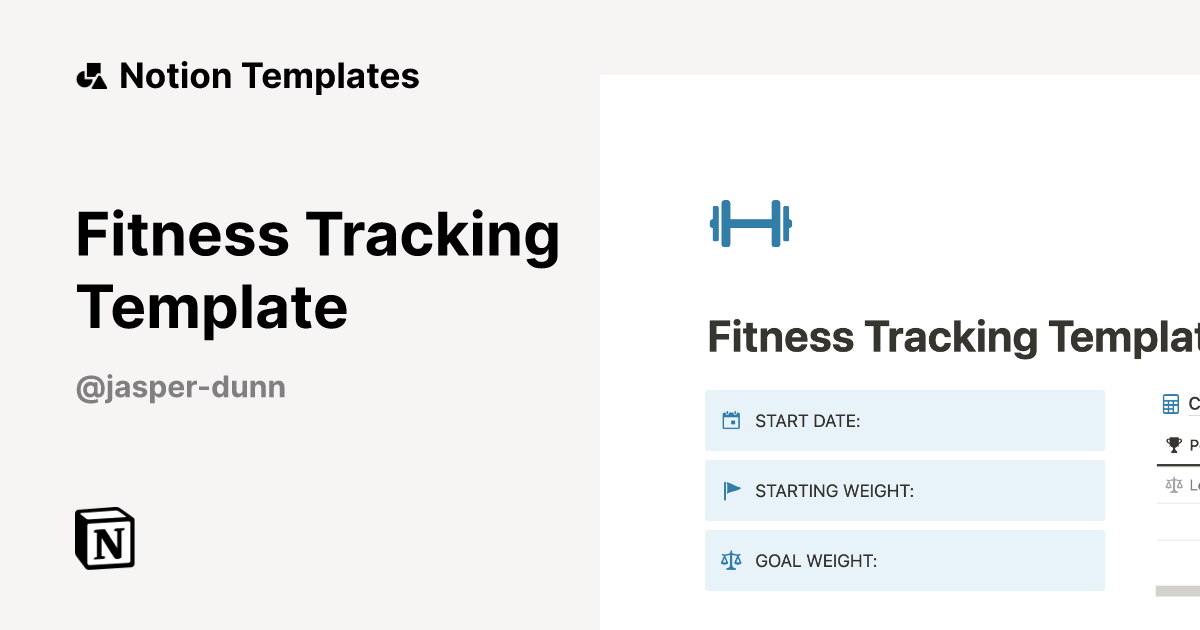
Task: Click the large Fitness Tracking Template title
Action: pyautogui.click(x=318, y=270)
